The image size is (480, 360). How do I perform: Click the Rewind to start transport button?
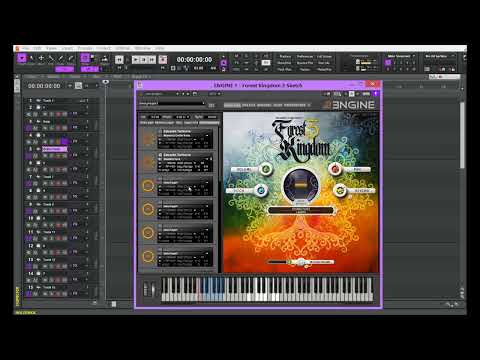119,60
